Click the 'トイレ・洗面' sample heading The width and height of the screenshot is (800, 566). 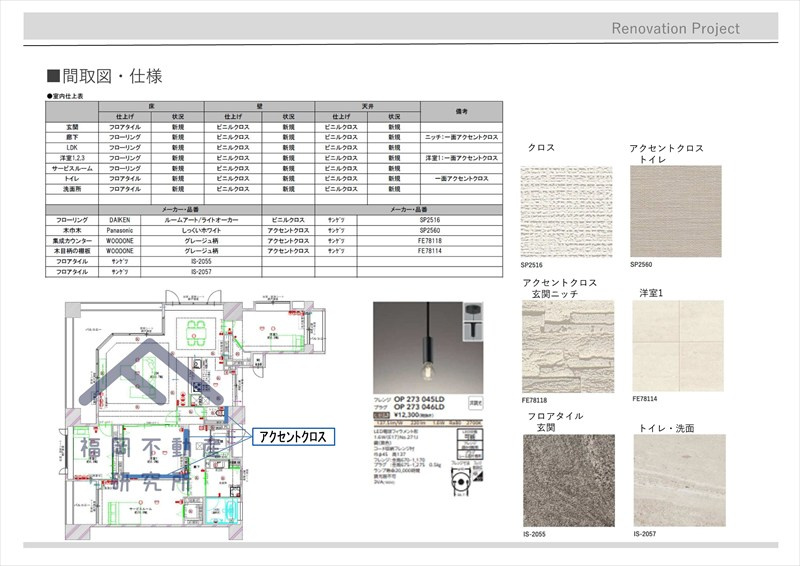(x=666, y=428)
